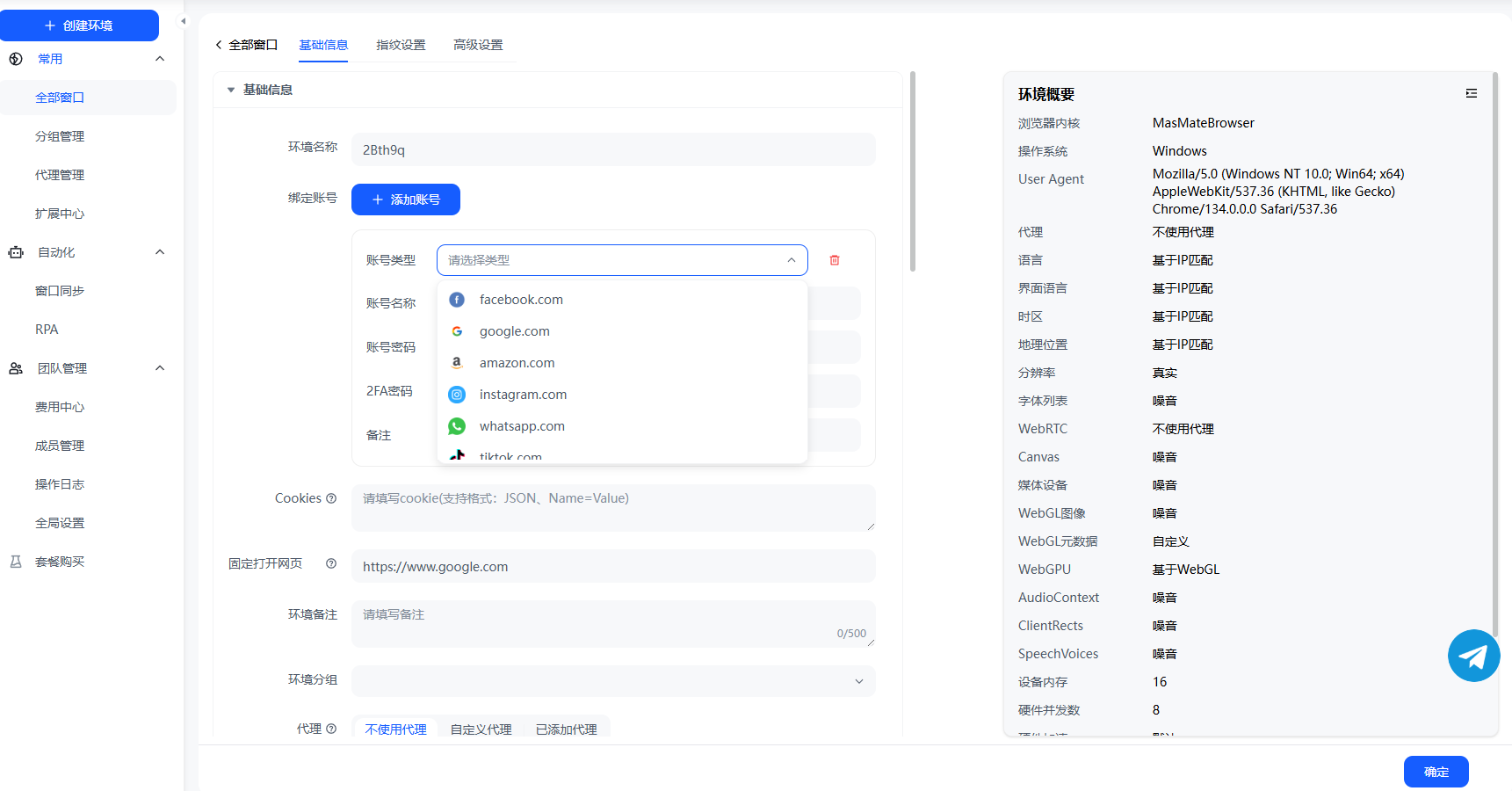1512x791 pixels.
Task: Select 不使用代理 proxy option
Action: click(x=395, y=729)
